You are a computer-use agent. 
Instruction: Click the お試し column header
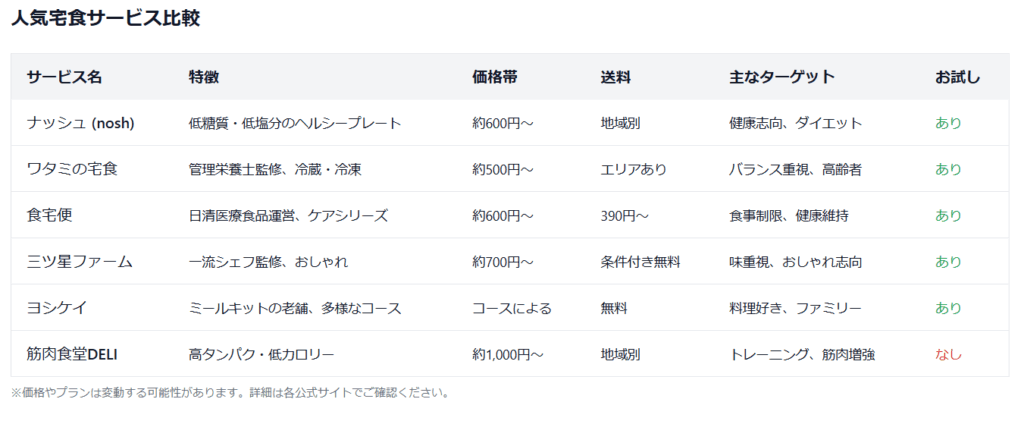click(x=957, y=77)
